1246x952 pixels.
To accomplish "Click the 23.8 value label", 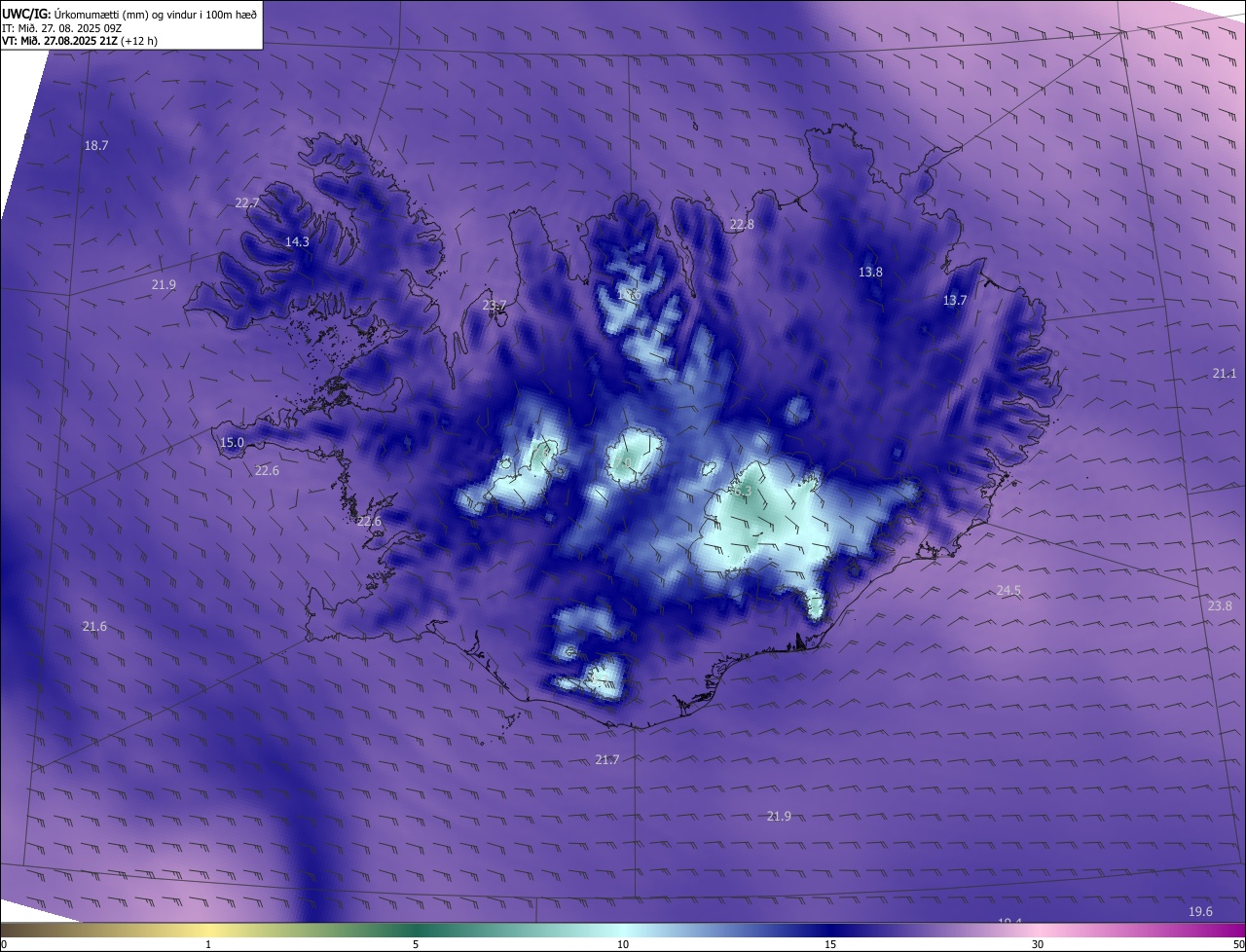I will [x=1220, y=605].
